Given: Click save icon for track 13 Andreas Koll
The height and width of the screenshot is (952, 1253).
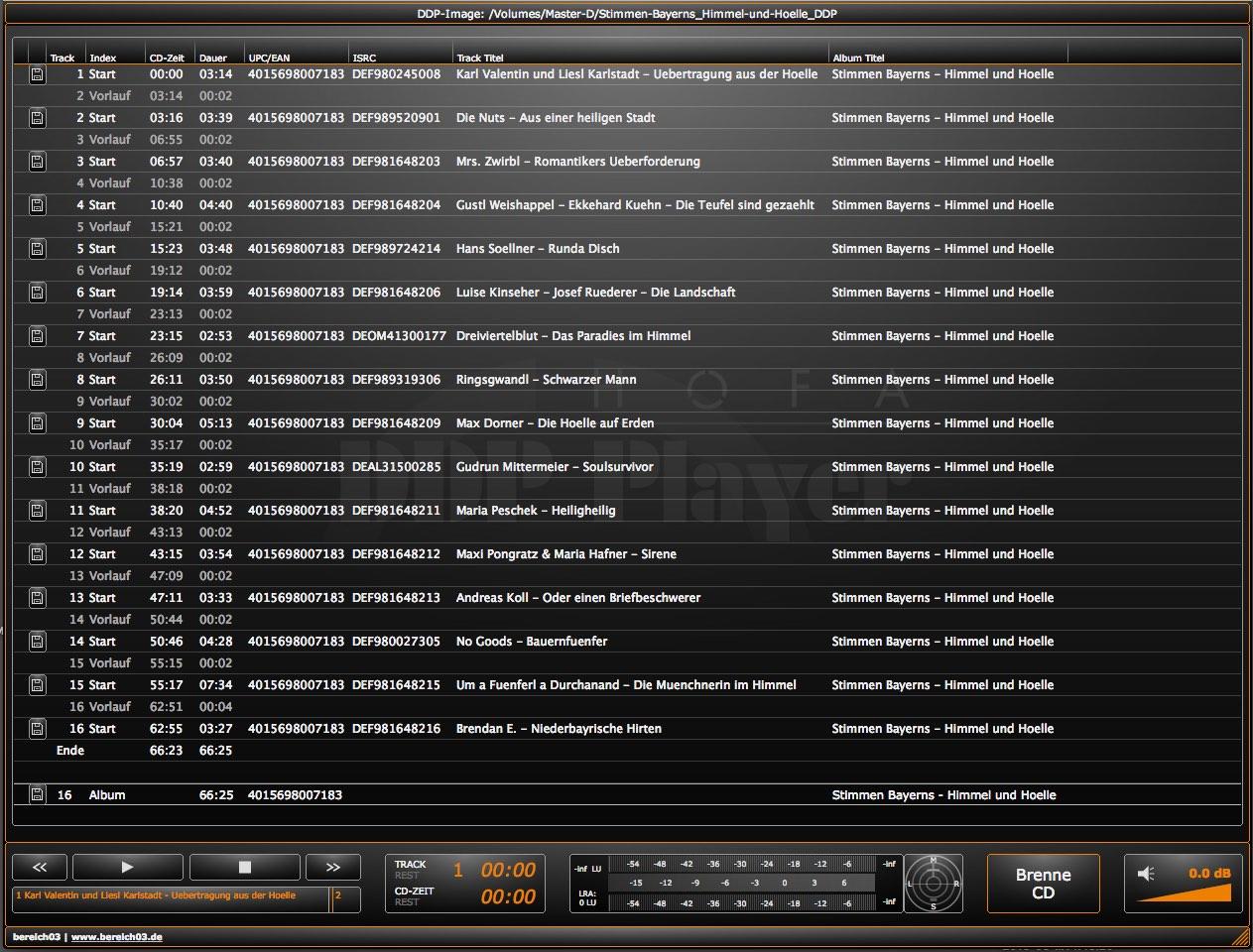Looking at the screenshot, I should 37,598.
